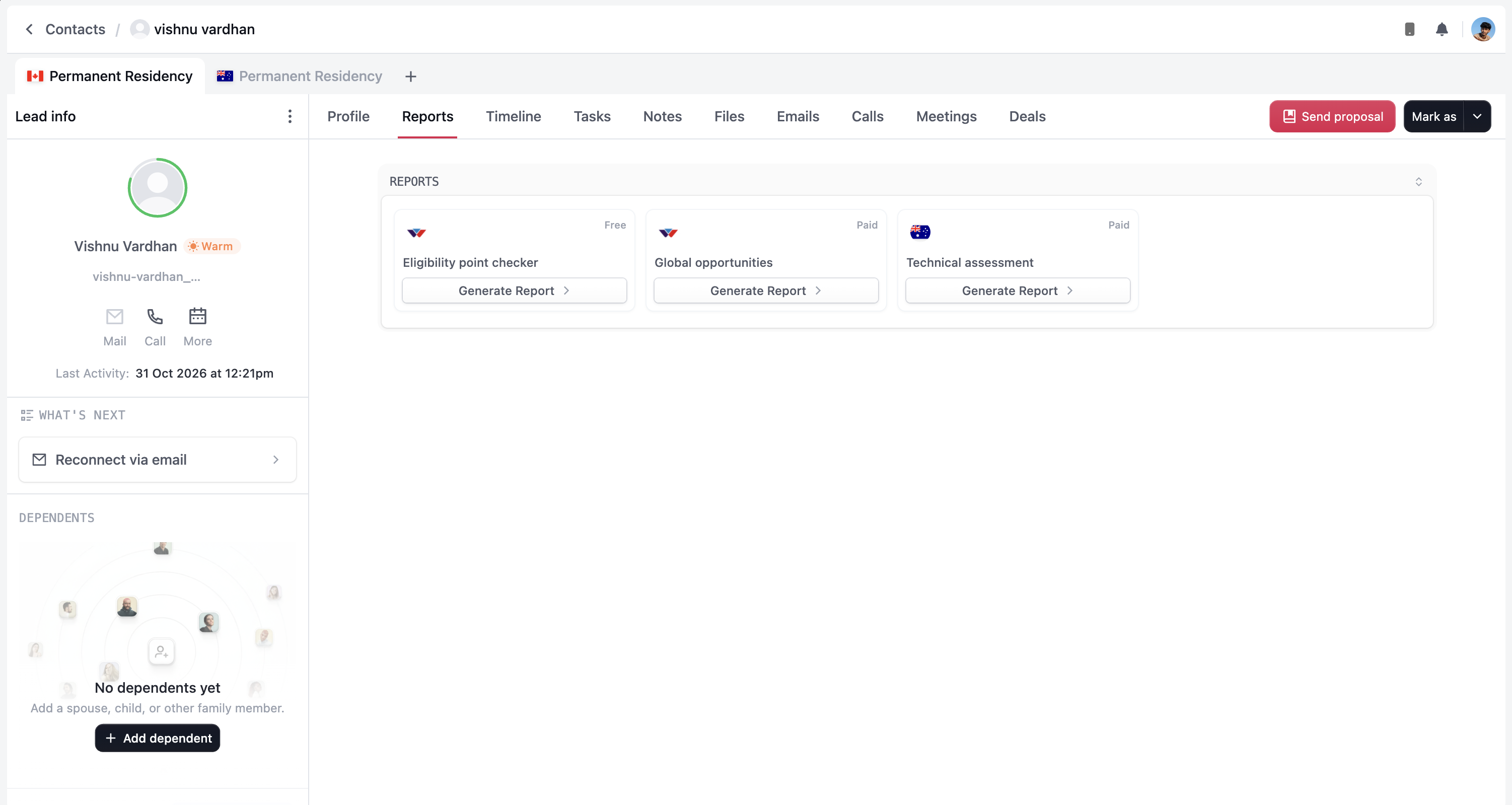The height and width of the screenshot is (805, 1512).
Task: Switch to Australia Permanent Residency tab
Action: click(x=300, y=77)
